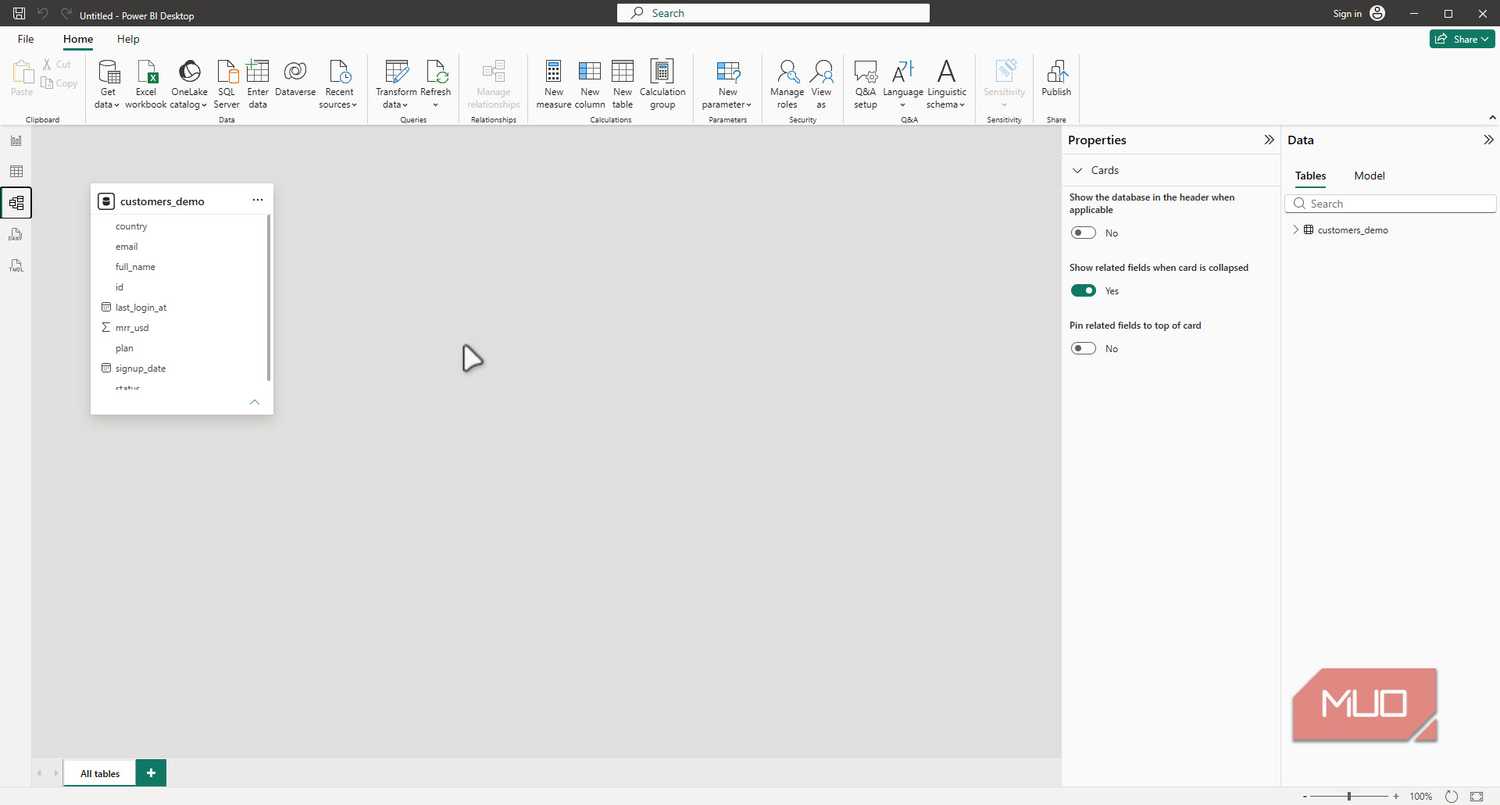
Task: Switch to the Model tab
Action: click(x=1369, y=176)
